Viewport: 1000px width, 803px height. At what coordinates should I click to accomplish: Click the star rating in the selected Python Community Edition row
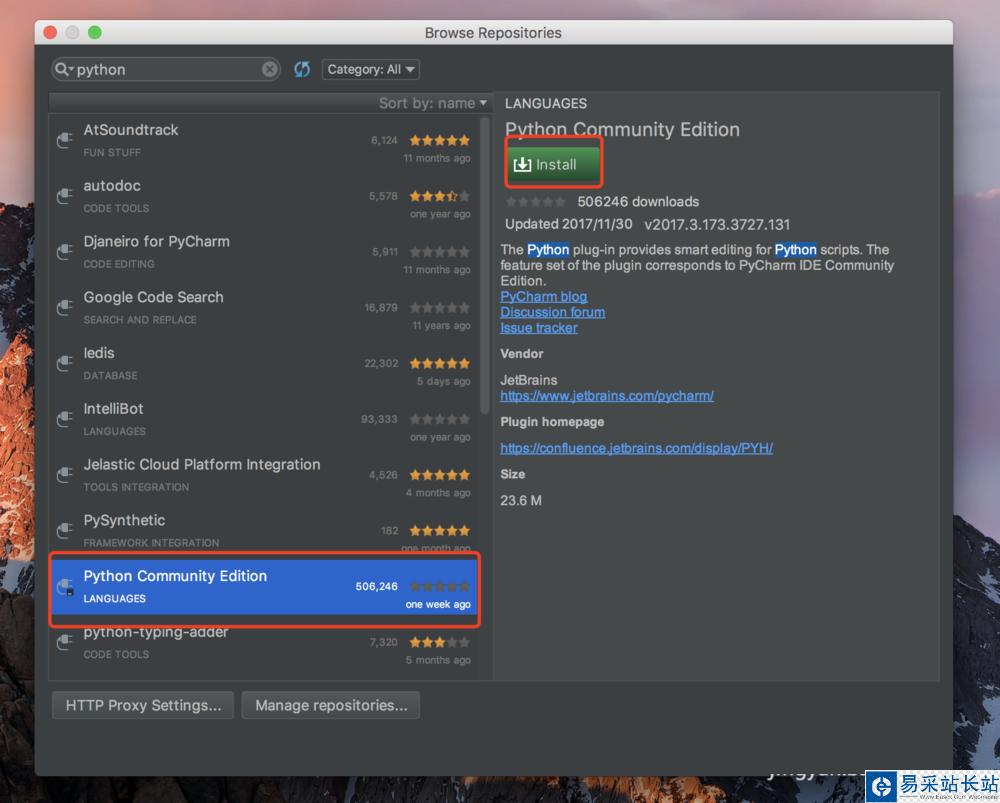pos(439,586)
